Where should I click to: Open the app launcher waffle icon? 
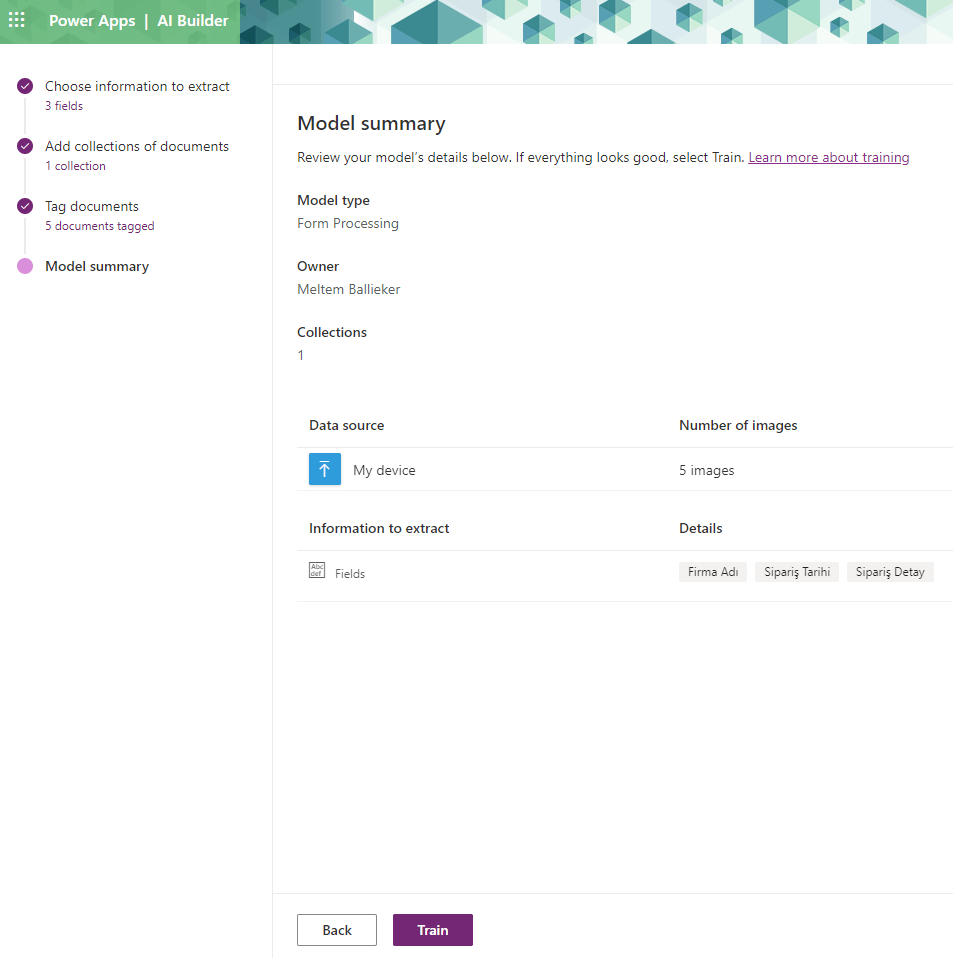17,20
